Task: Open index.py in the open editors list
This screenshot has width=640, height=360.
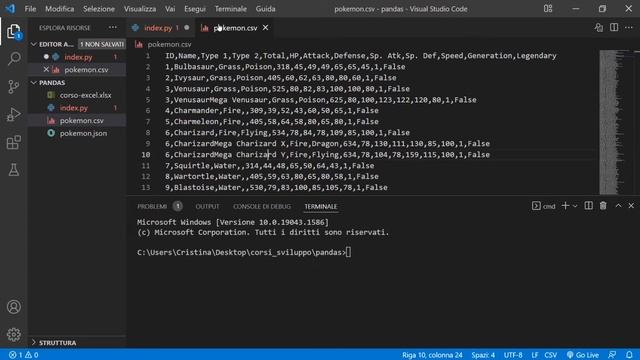Action: click(77, 57)
